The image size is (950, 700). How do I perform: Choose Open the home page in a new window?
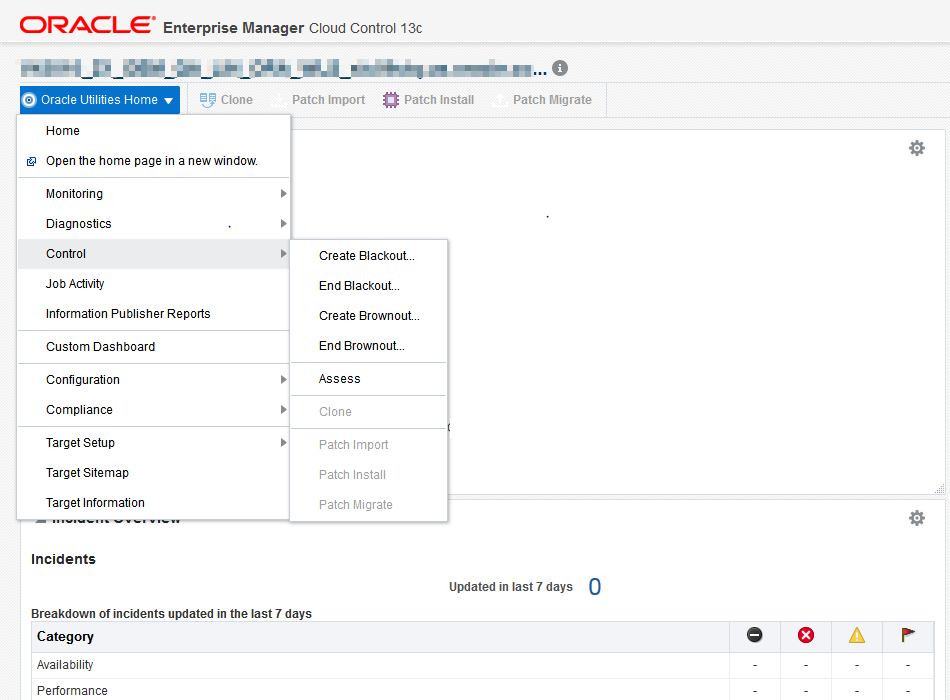153,161
